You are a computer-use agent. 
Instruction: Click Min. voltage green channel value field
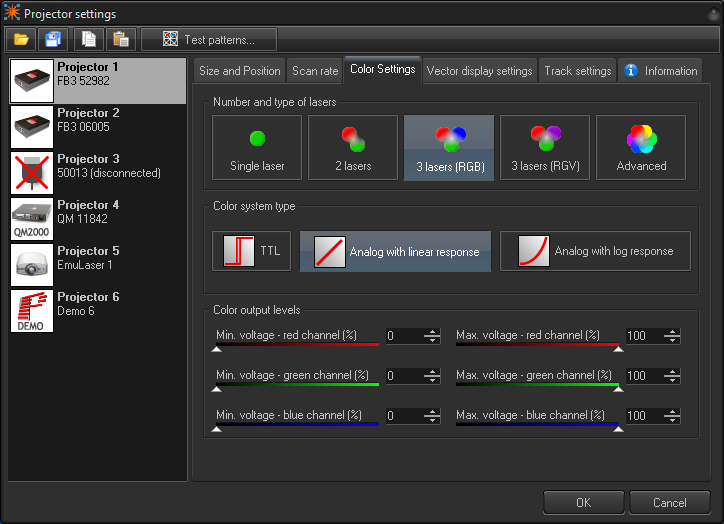[404, 376]
